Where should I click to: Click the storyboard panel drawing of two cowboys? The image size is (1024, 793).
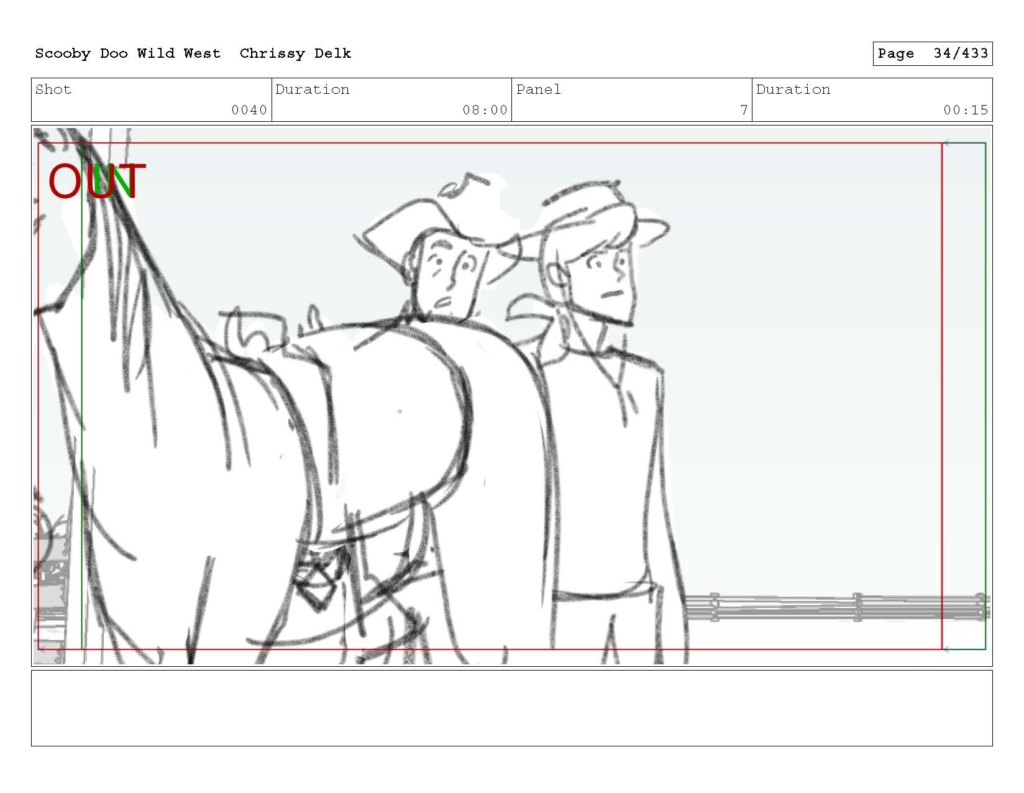[512, 396]
